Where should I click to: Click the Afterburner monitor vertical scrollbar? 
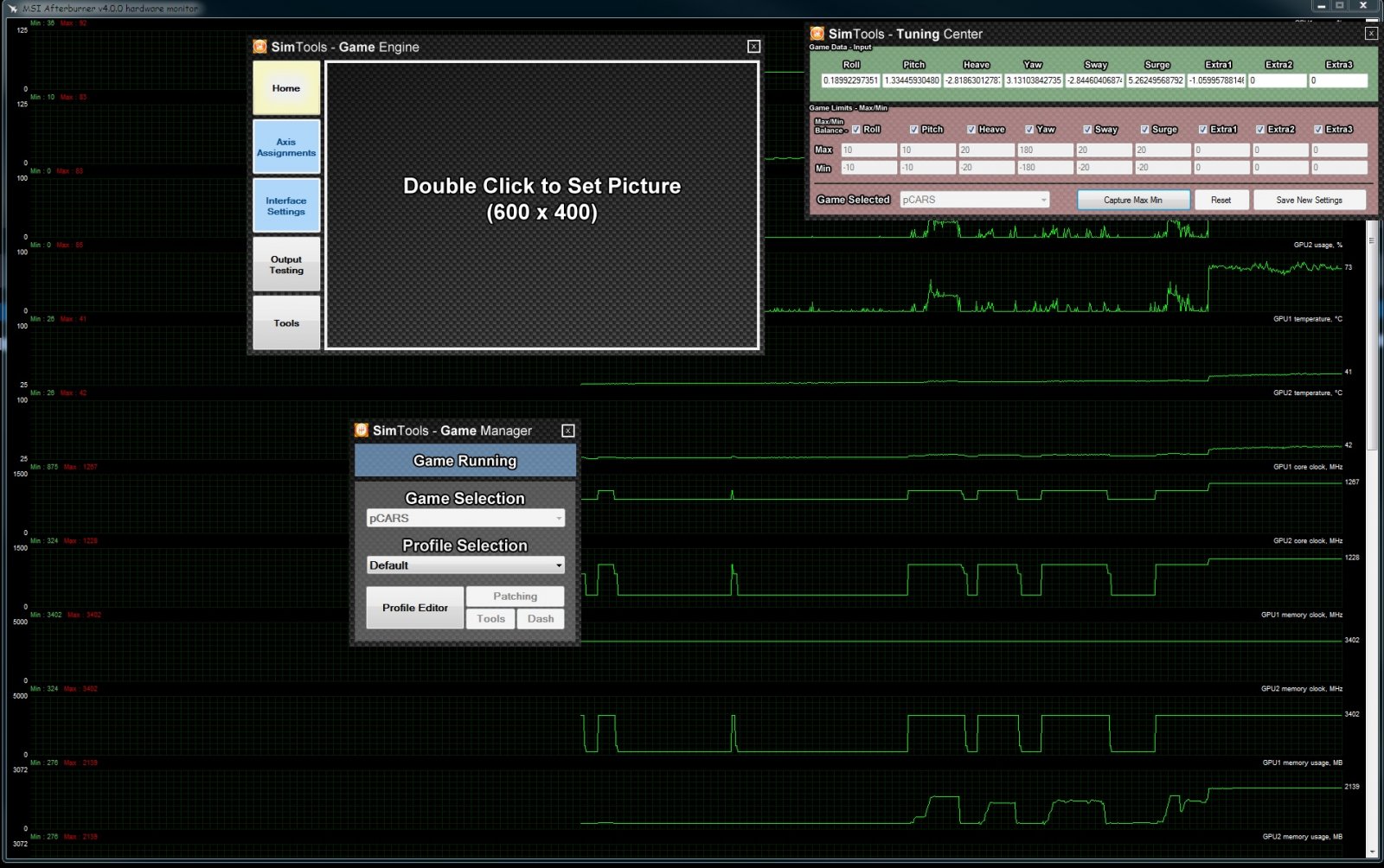tap(1371, 336)
